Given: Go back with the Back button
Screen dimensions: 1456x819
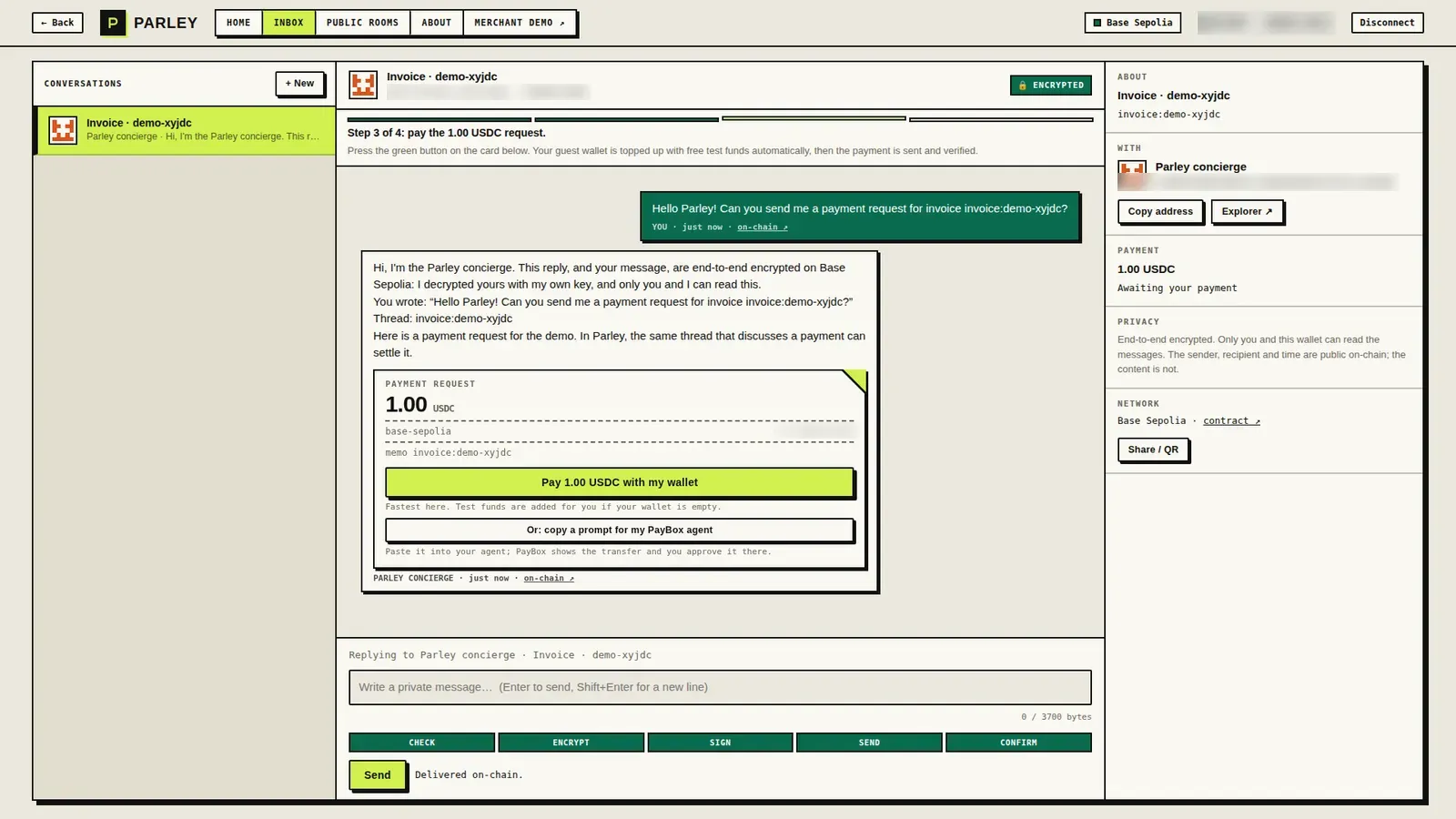Looking at the screenshot, I should click(x=57, y=23).
